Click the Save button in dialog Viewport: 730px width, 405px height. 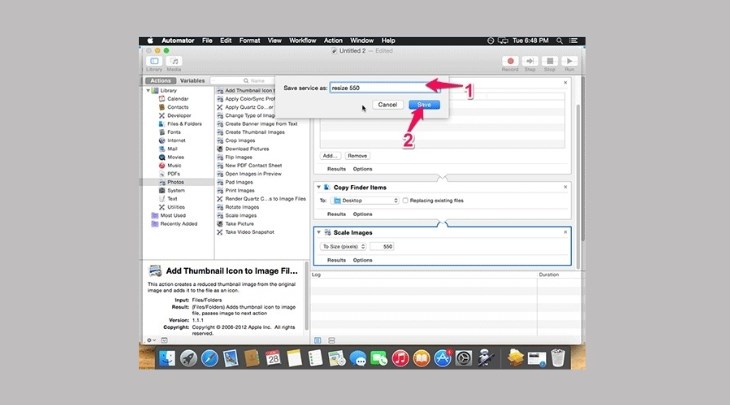click(x=424, y=105)
